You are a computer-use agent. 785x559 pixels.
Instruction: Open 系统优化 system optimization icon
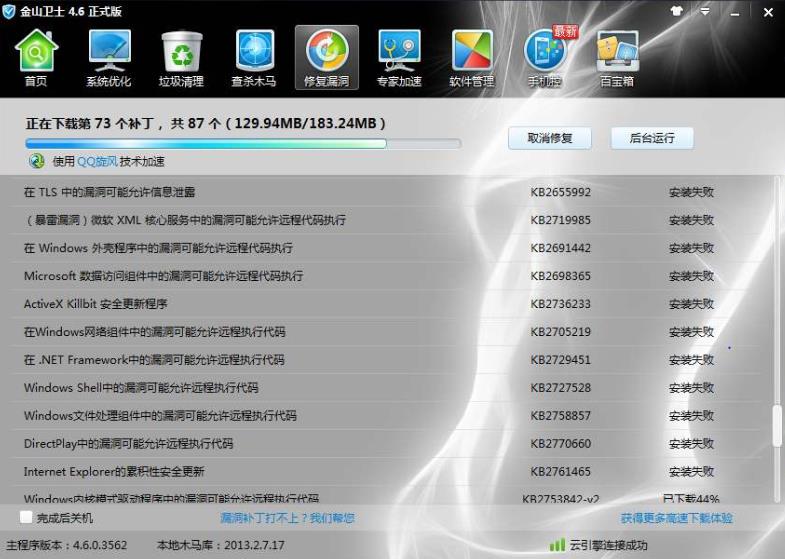[x=109, y=58]
